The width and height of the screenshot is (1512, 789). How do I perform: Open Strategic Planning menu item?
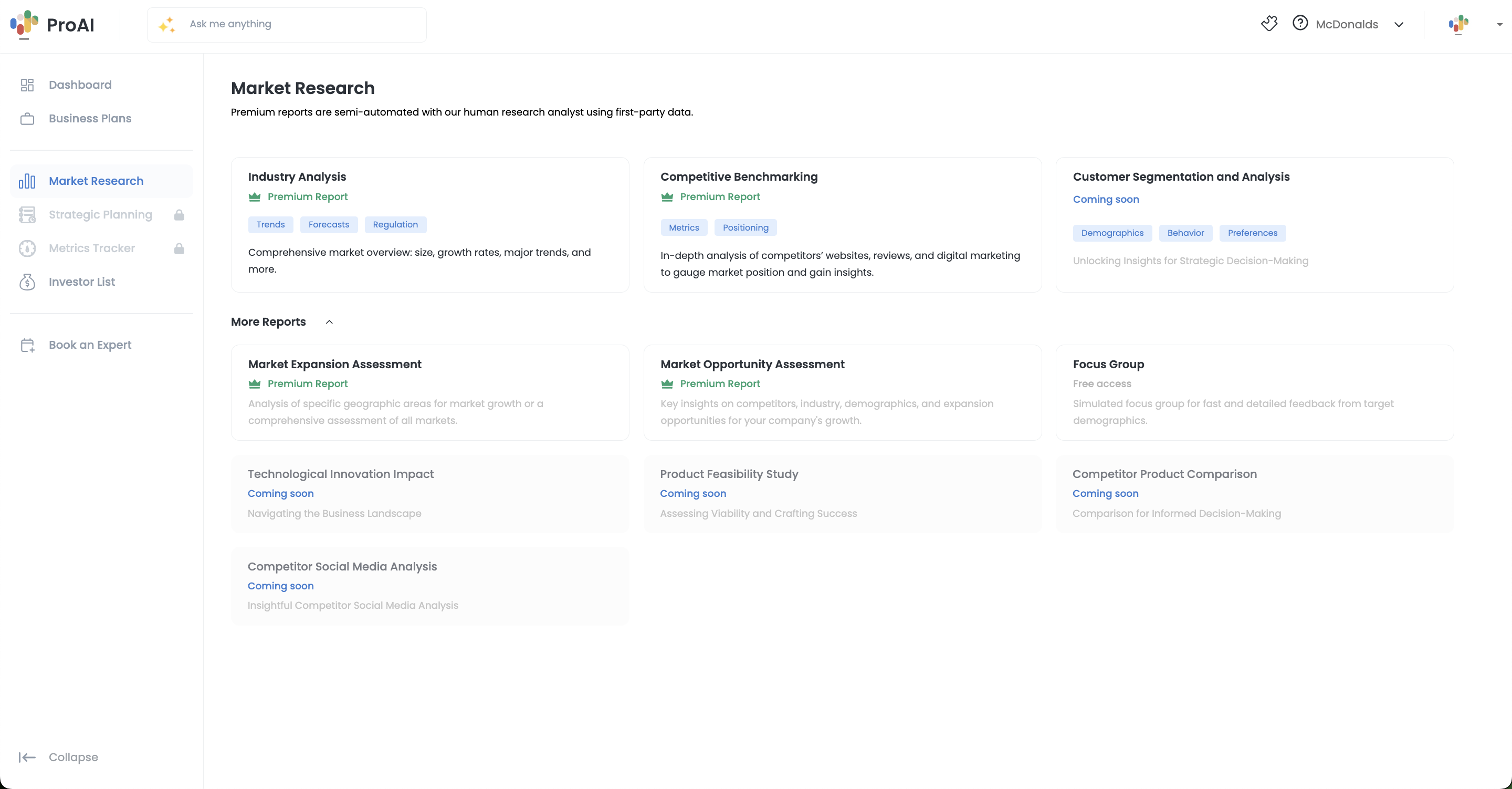[x=100, y=215]
